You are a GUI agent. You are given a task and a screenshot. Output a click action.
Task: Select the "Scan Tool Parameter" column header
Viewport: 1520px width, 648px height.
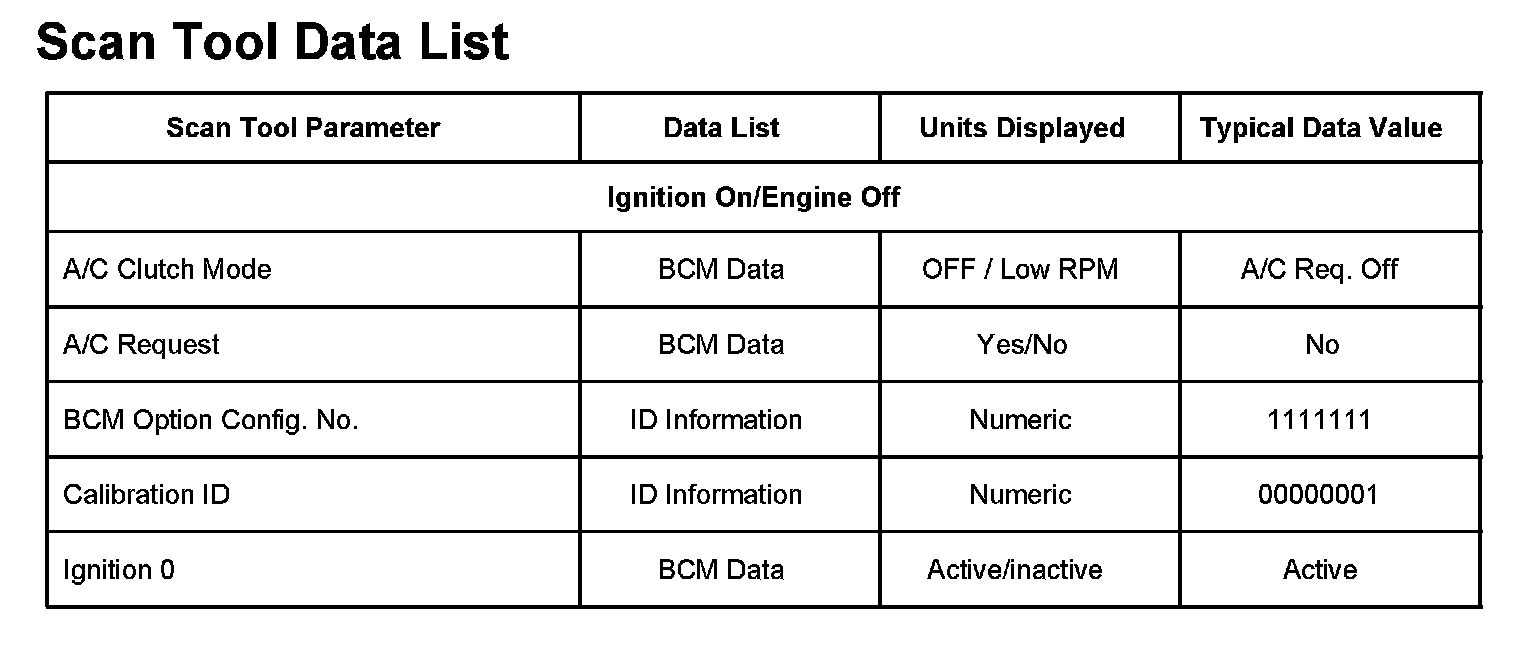303,128
